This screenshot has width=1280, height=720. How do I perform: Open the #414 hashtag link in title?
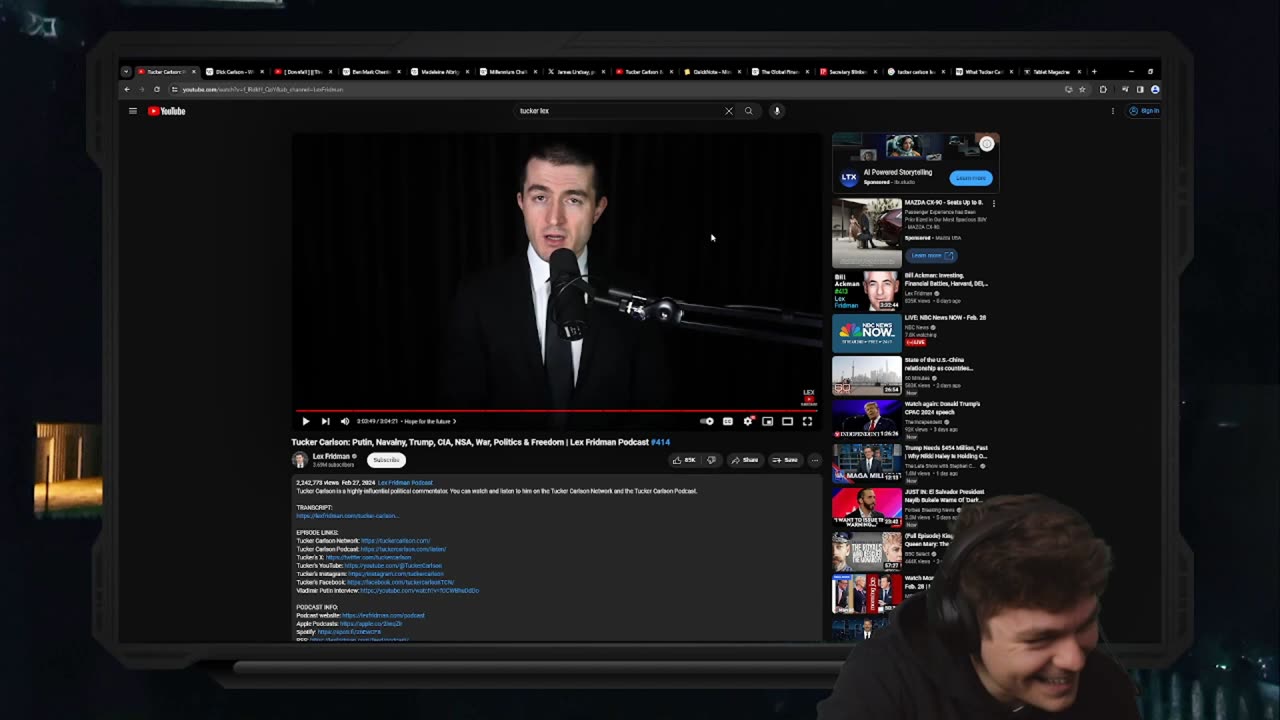[660, 442]
